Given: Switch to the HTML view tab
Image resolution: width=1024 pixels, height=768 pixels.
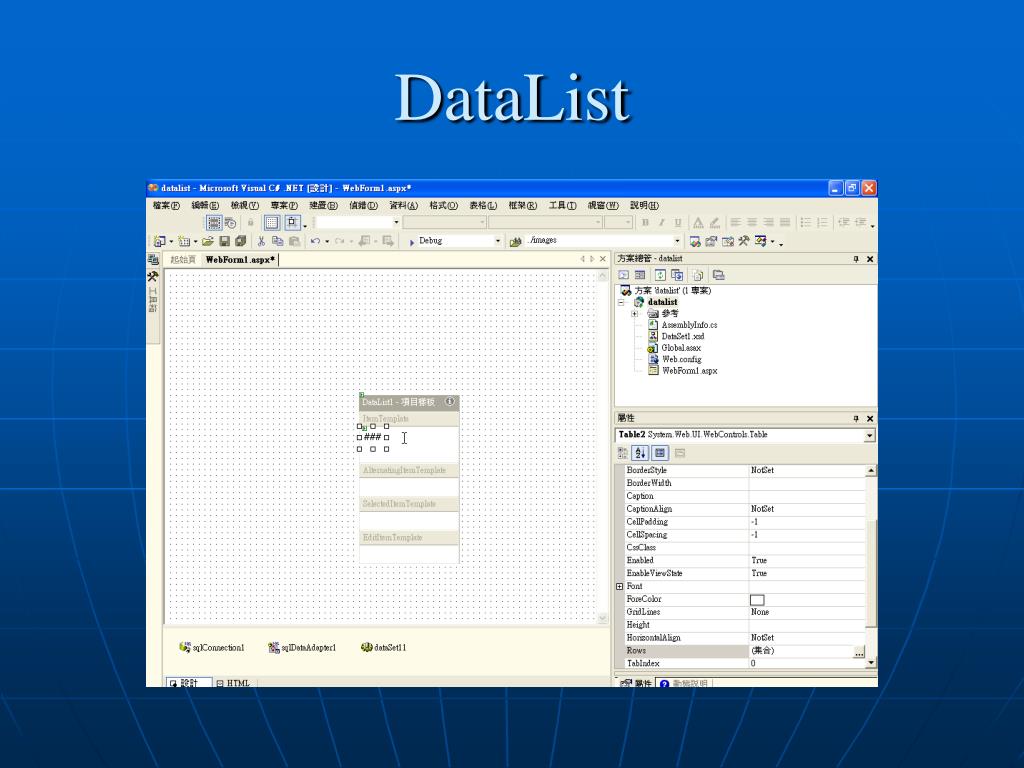Looking at the screenshot, I should (233, 683).
